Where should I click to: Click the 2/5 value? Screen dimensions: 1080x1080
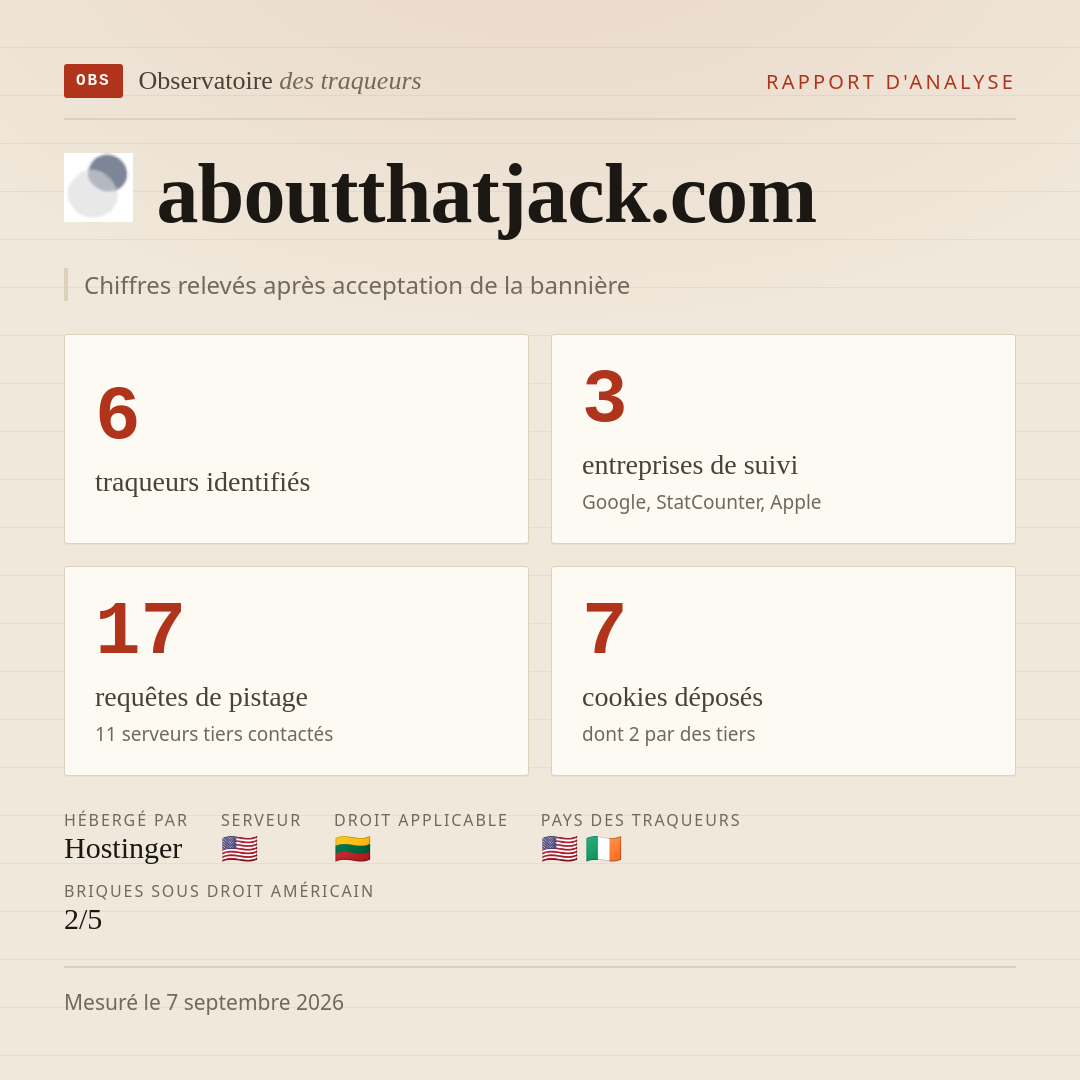[83, 920]
